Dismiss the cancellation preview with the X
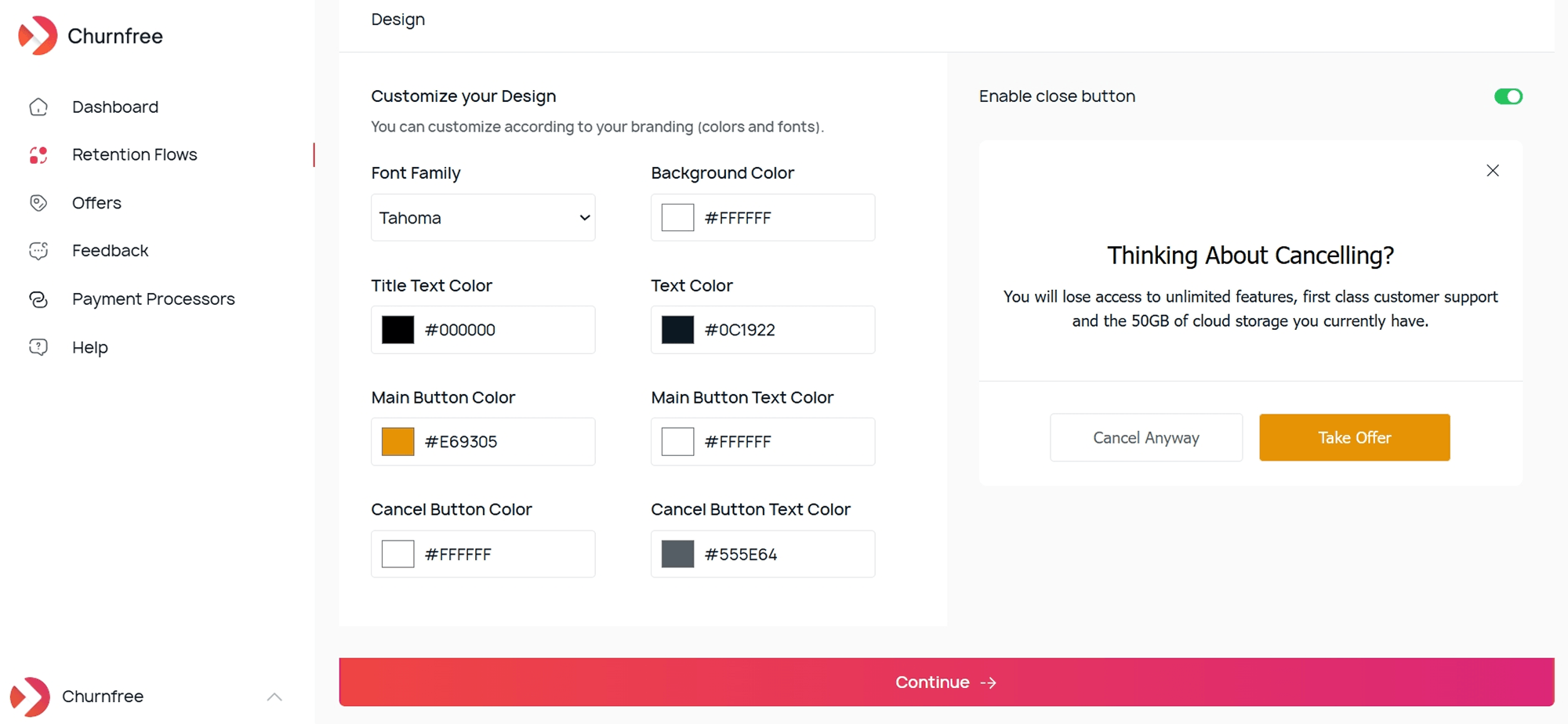Viewport: 1568px width, 724px height. (1493, 171)
